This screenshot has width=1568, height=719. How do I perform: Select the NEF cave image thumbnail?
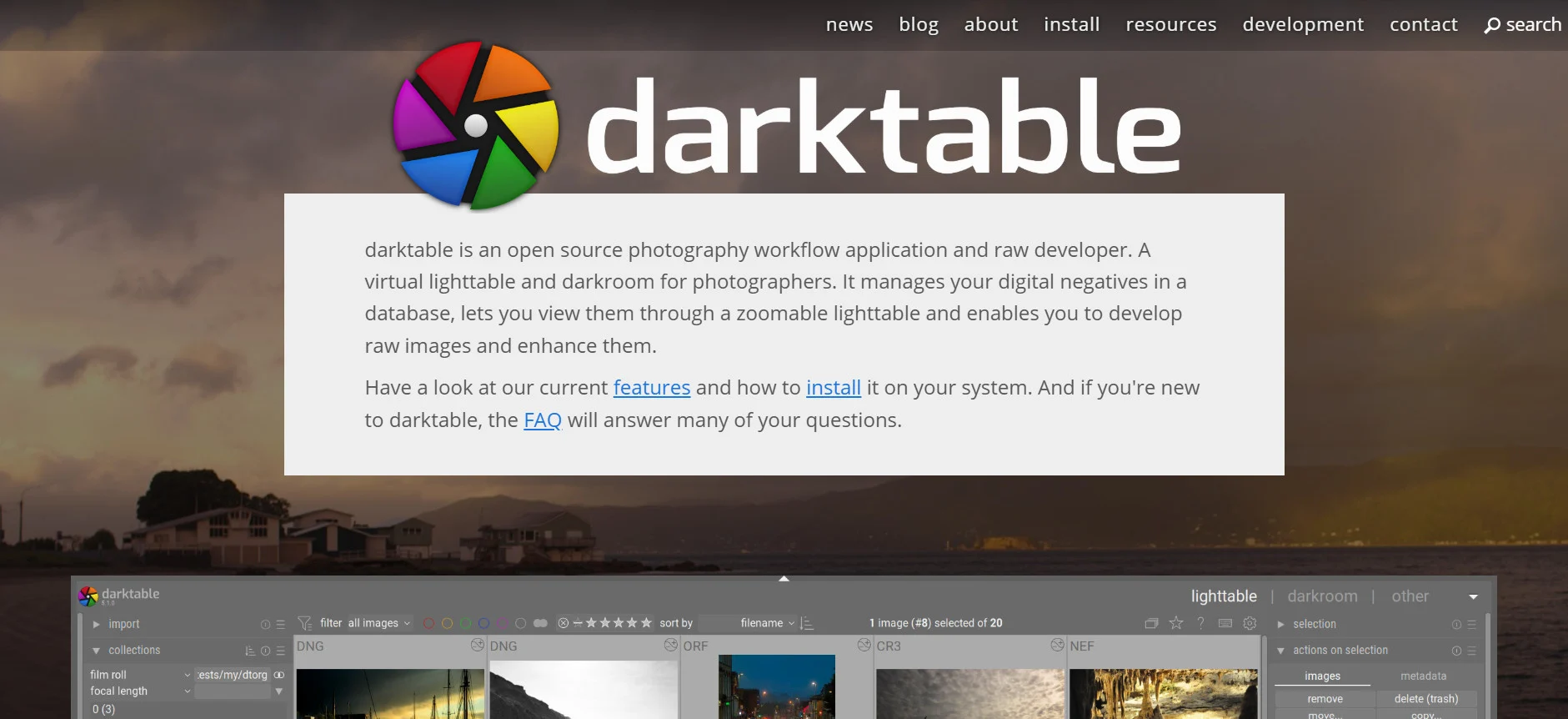click(1164, 693)
